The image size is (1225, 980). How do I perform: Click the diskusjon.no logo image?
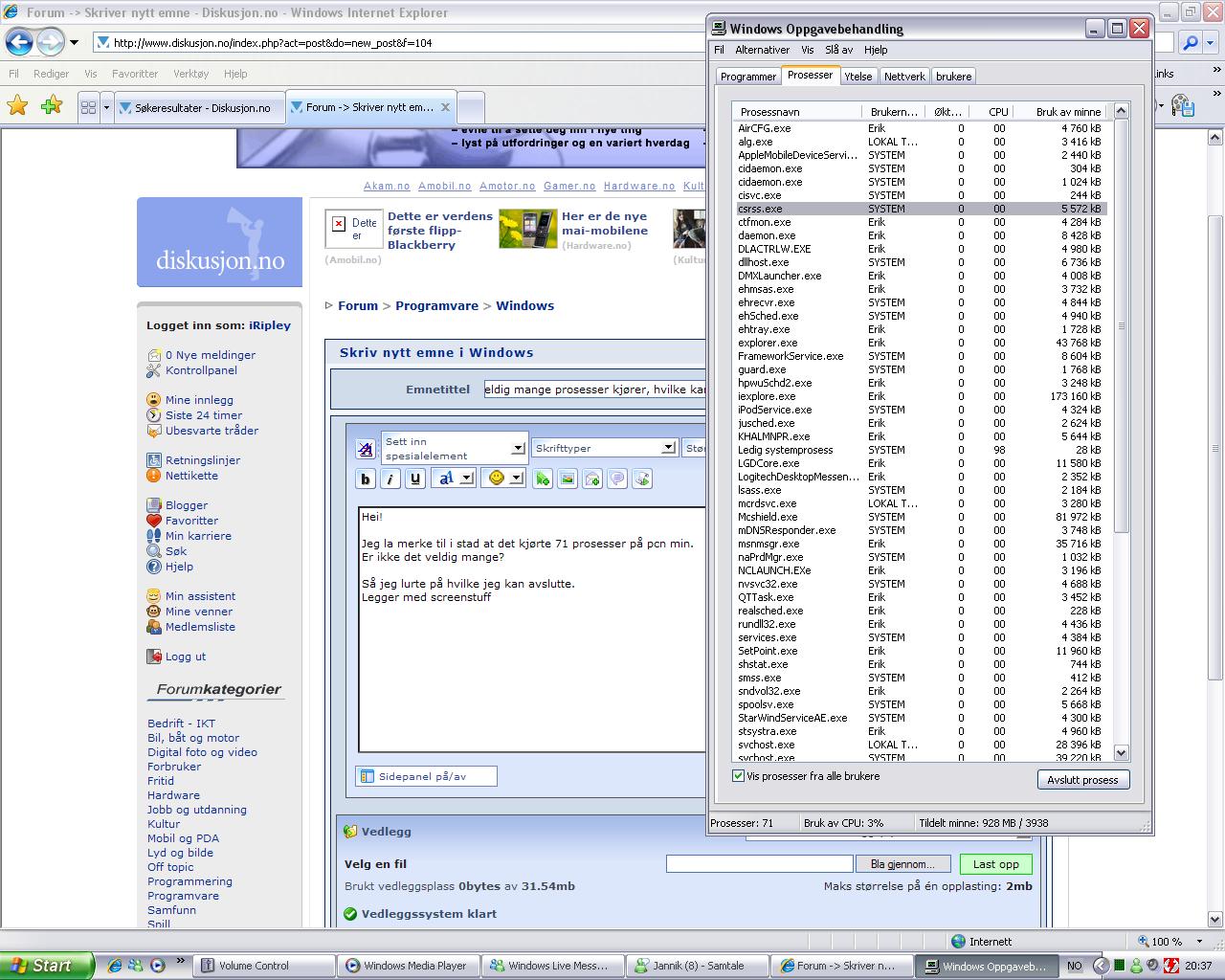pyautogui.click(x=219, y=242)
